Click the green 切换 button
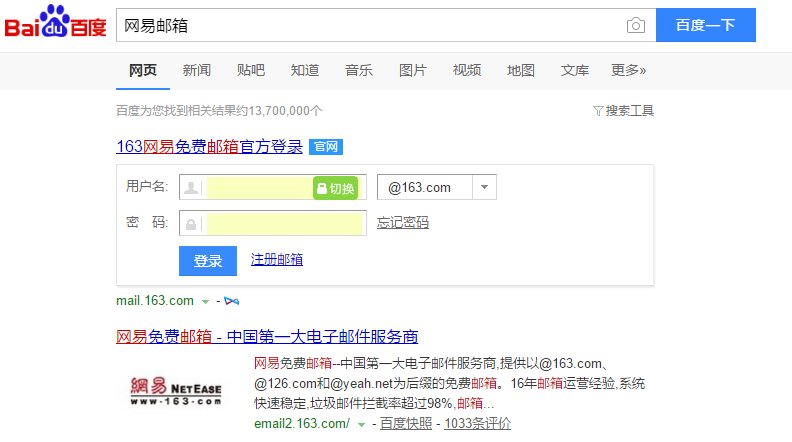The height and width of the screenshot is (442, 792). (x=335, y=188)
